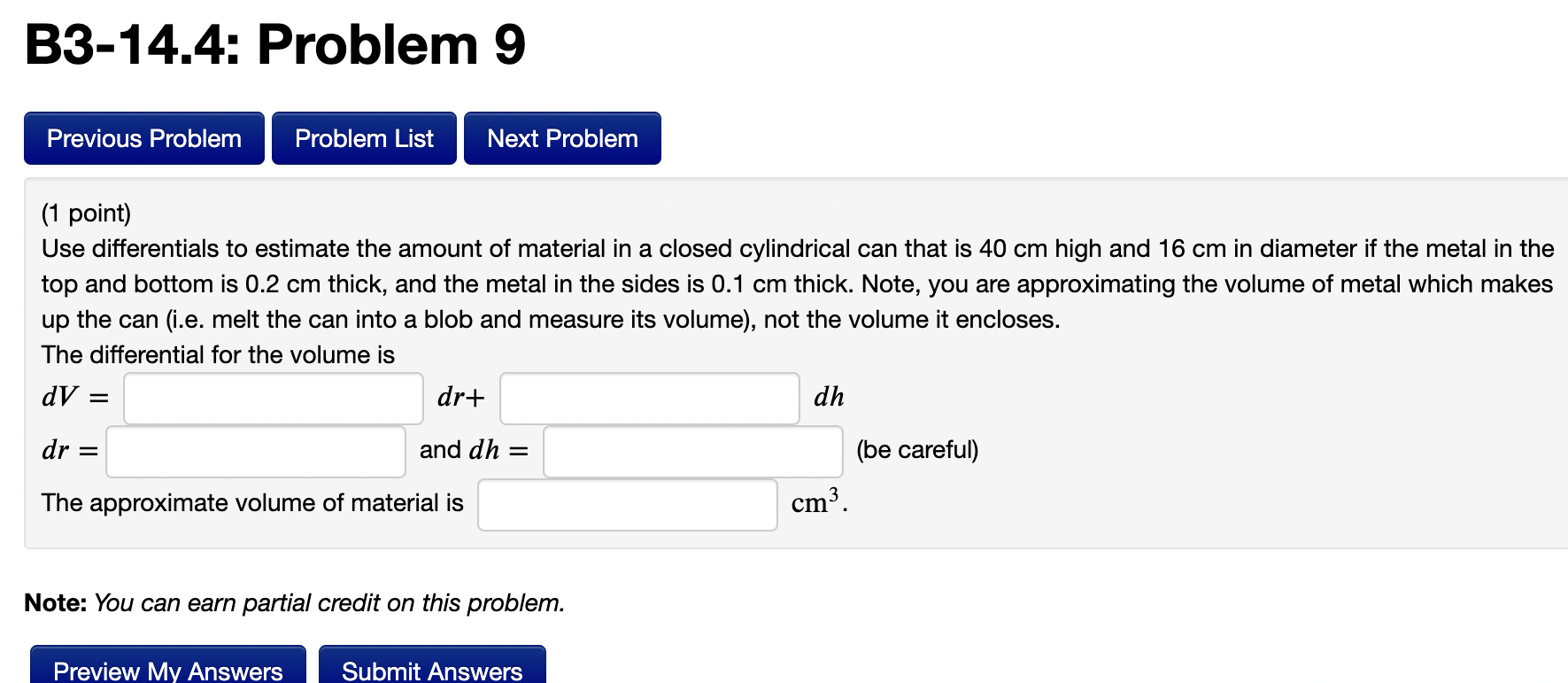Click the first dV coefficient input field
This screenshot has height=683, width=1568.
273,399
